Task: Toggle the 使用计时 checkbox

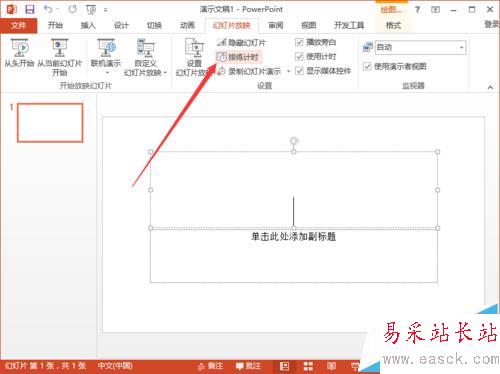Action: [299, 56]
